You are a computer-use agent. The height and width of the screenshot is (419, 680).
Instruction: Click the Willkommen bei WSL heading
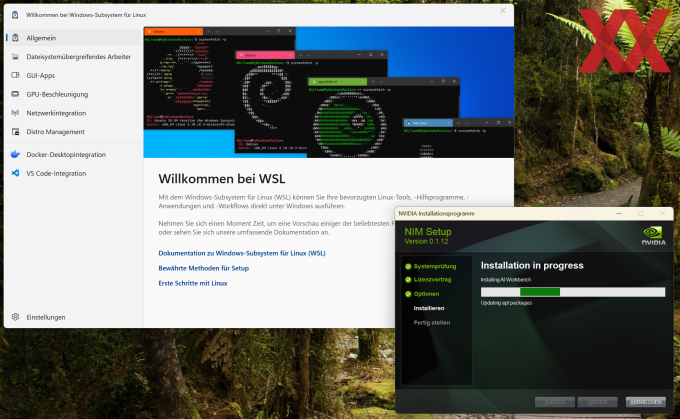pos(222,179)
